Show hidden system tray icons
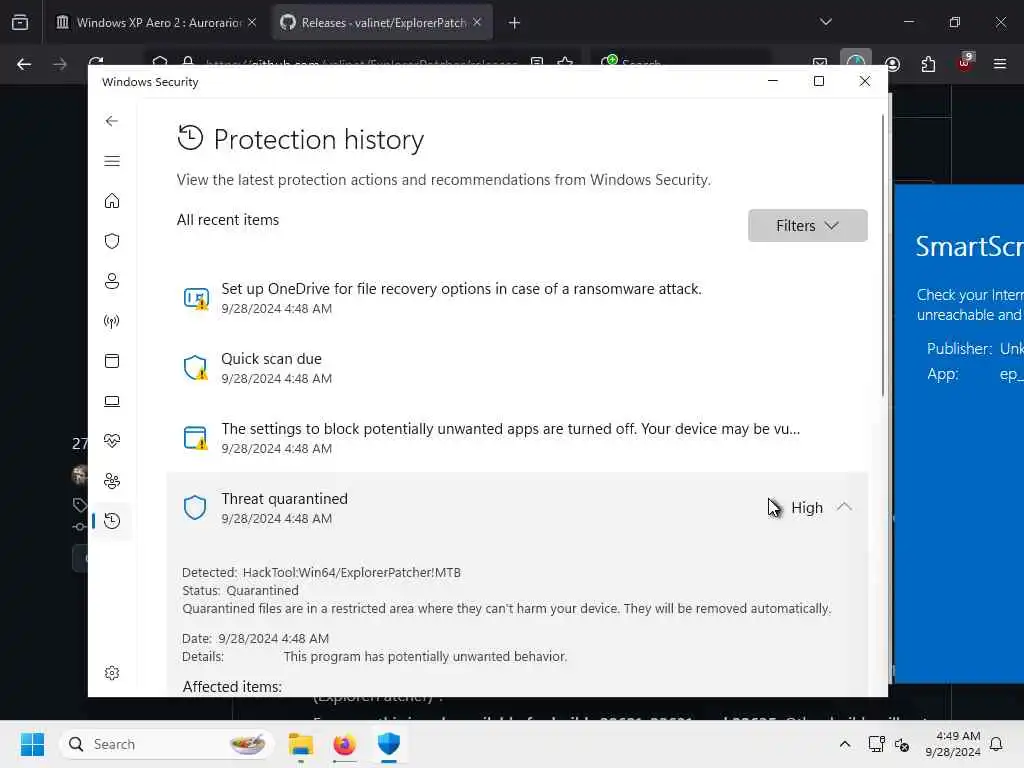 (x=844, y=744)
